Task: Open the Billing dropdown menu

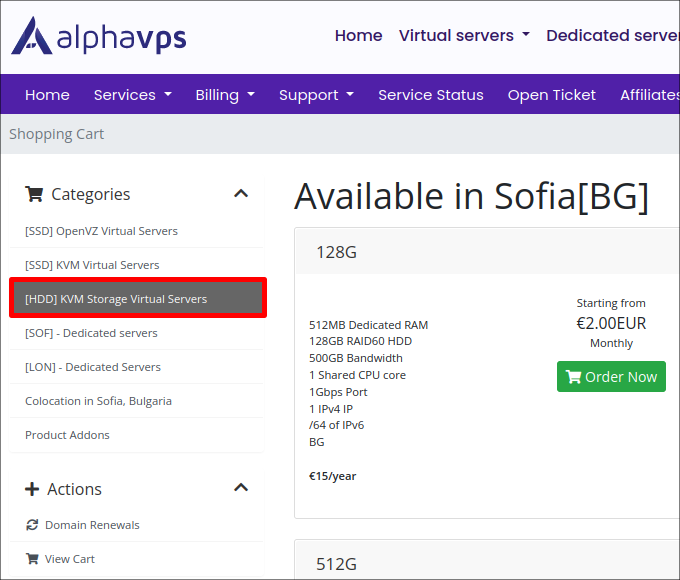Action: (225, 95)
